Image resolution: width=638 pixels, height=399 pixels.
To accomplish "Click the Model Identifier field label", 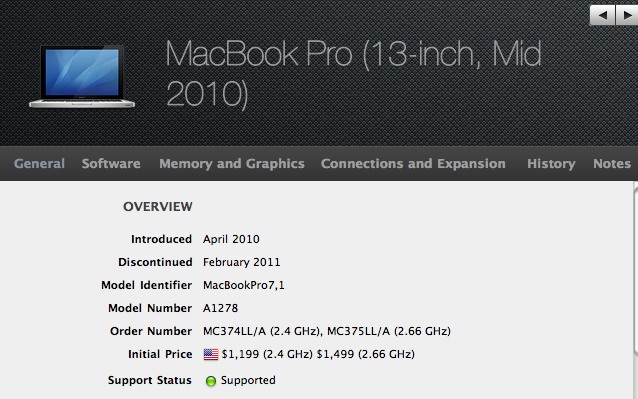I will point(146,285).
